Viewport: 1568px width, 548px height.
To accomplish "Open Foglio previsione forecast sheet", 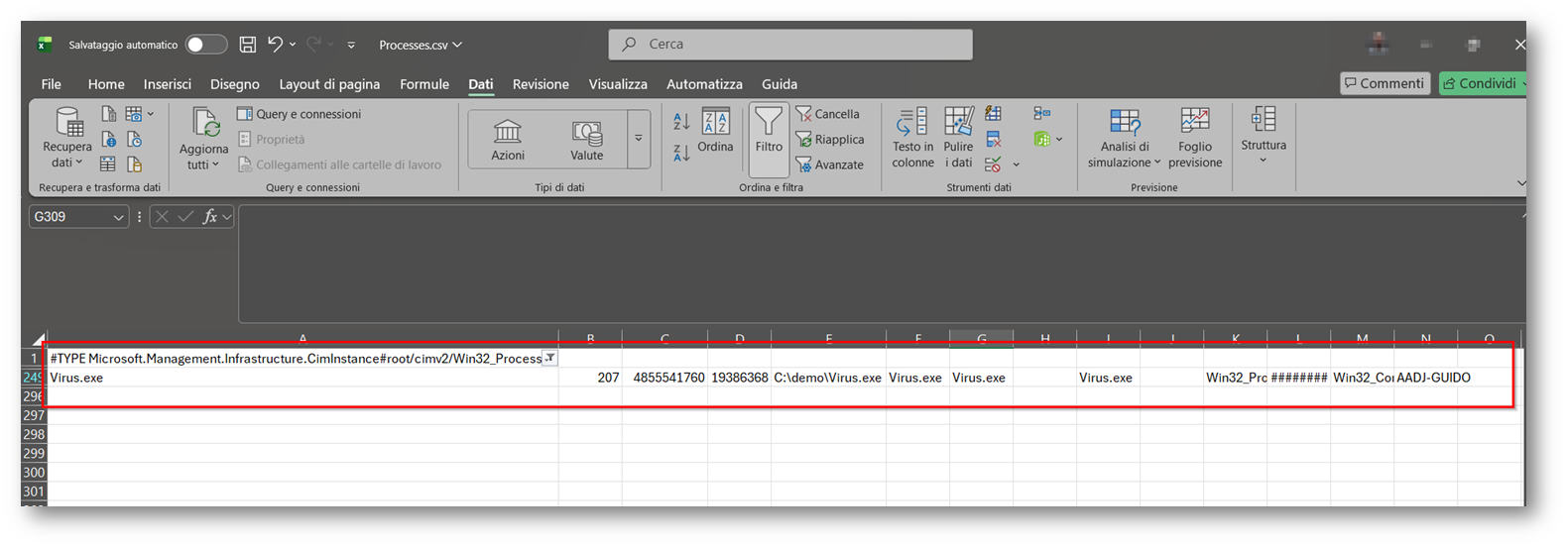I will point(1194,138).
